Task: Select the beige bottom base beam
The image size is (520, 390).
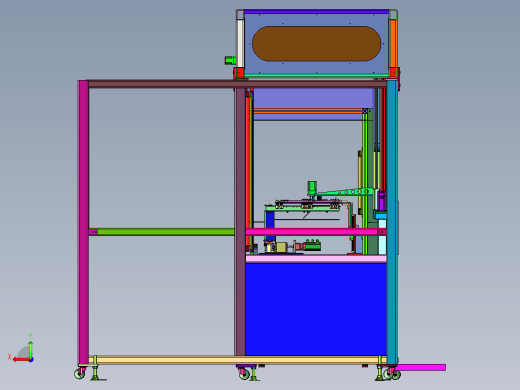Action: (x=237, y=360)
